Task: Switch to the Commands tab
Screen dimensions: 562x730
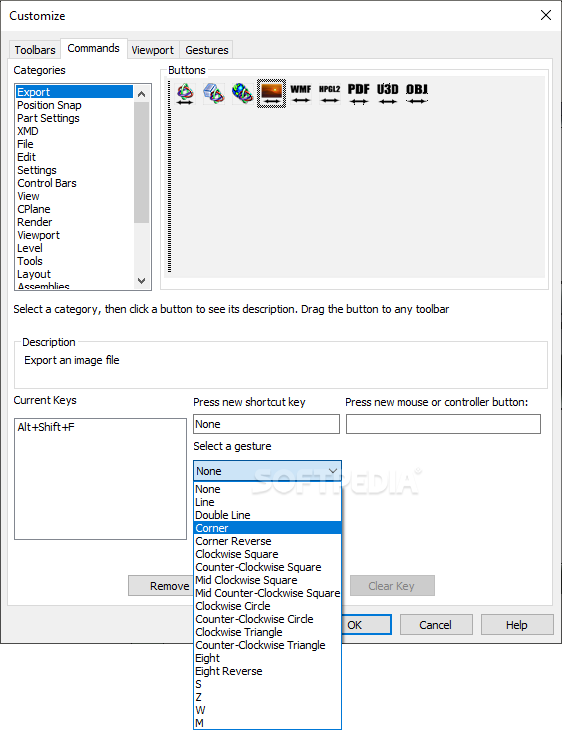Action: point(94,48)
